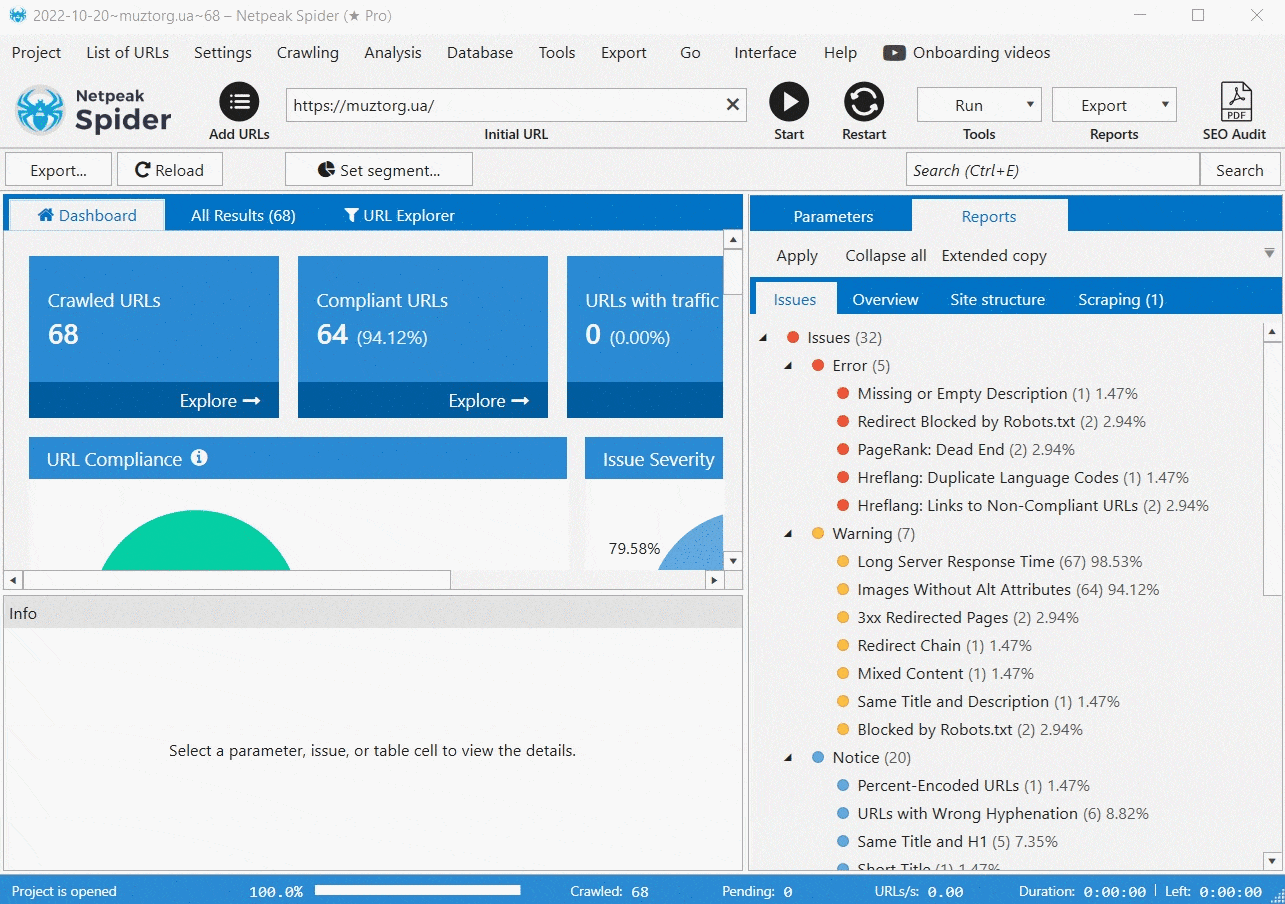Collapse the Issues (32) tree node
1285x904 pixels.
[764, 338]
